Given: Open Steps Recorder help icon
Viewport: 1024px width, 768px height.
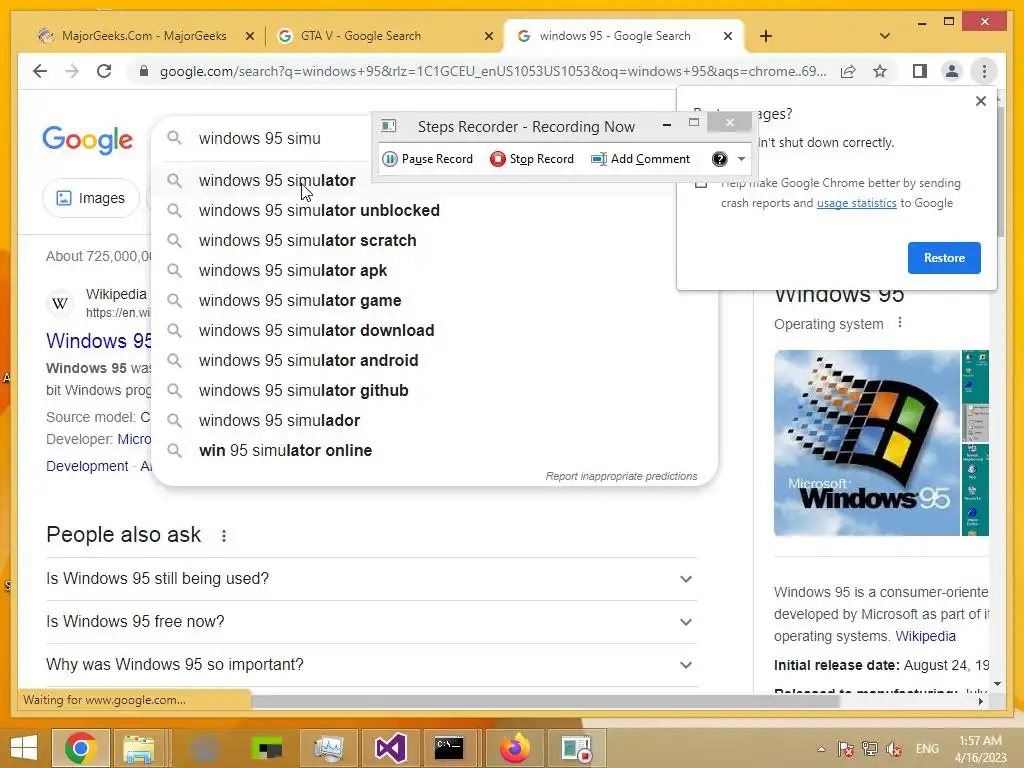Looking at the screenshot, I should (x=720, y=159).
